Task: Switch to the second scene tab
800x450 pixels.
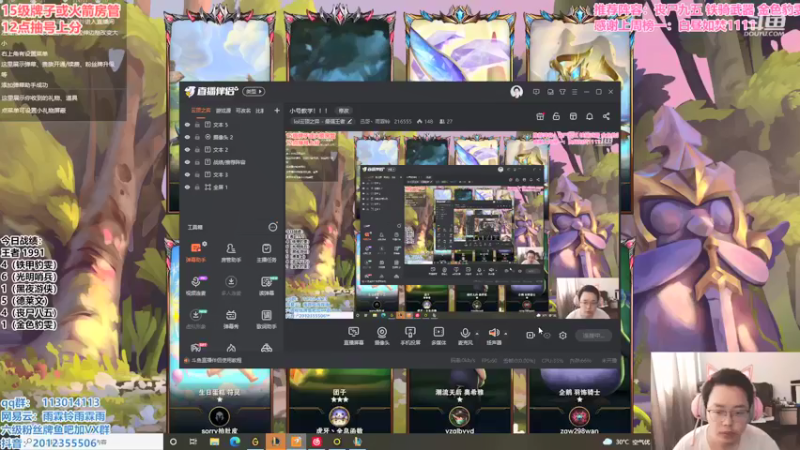Action: [223, 110]
